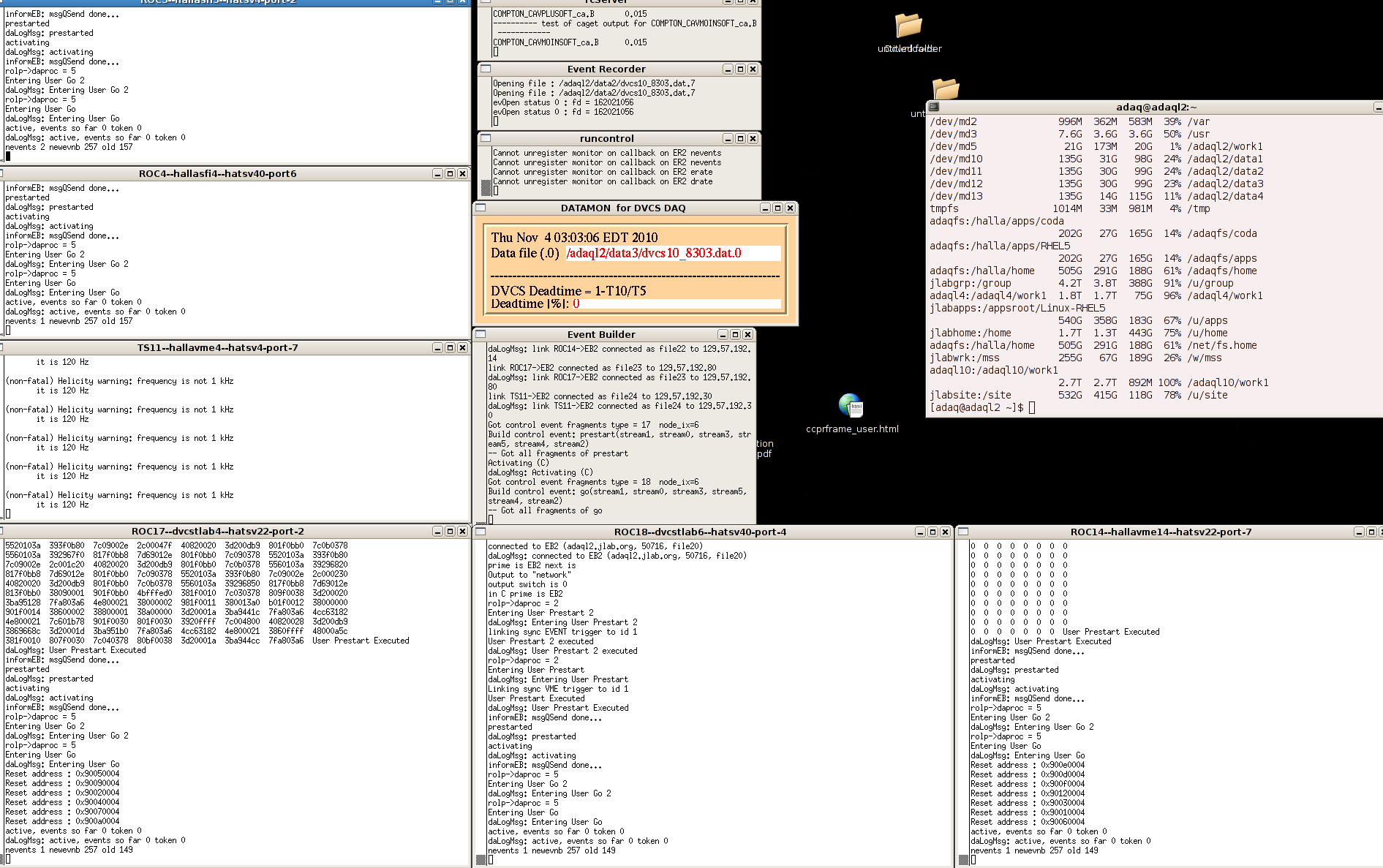
Task: Click the date line 'Thu Nov 4 03:03:06 EDT 2010'
Action: [574, 238]
